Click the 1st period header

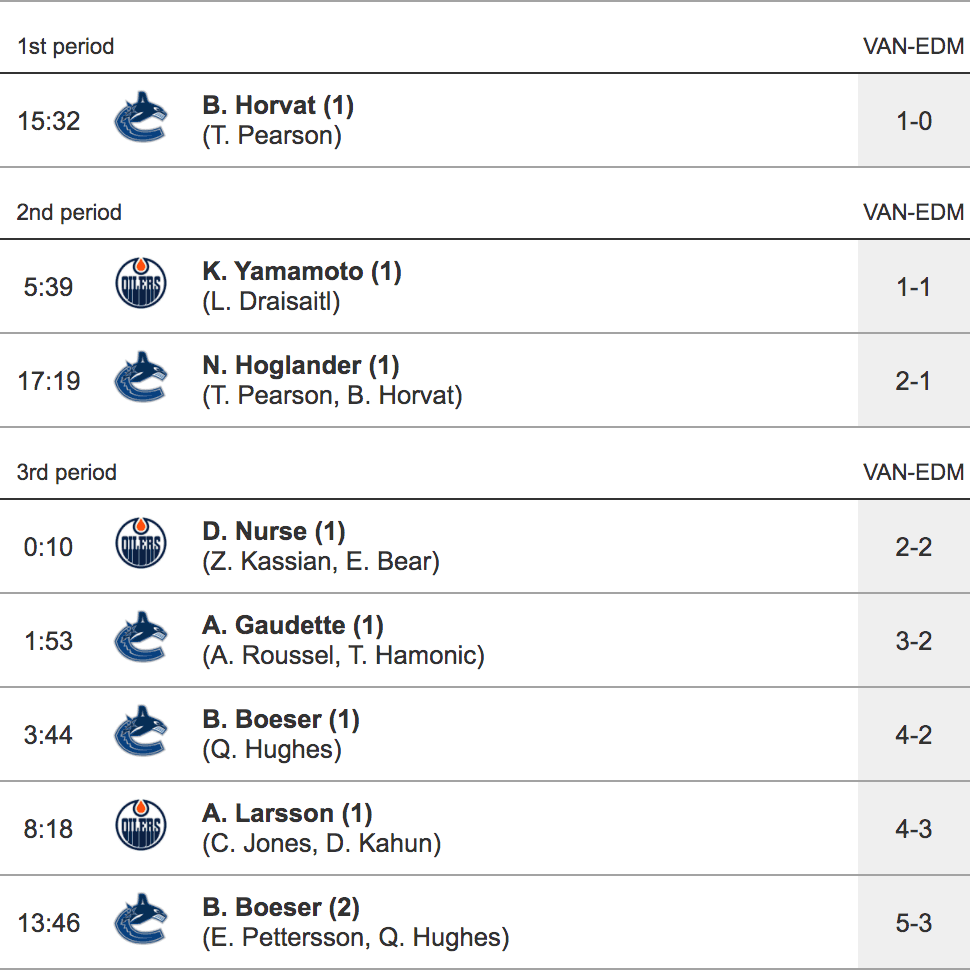(66, 46)
